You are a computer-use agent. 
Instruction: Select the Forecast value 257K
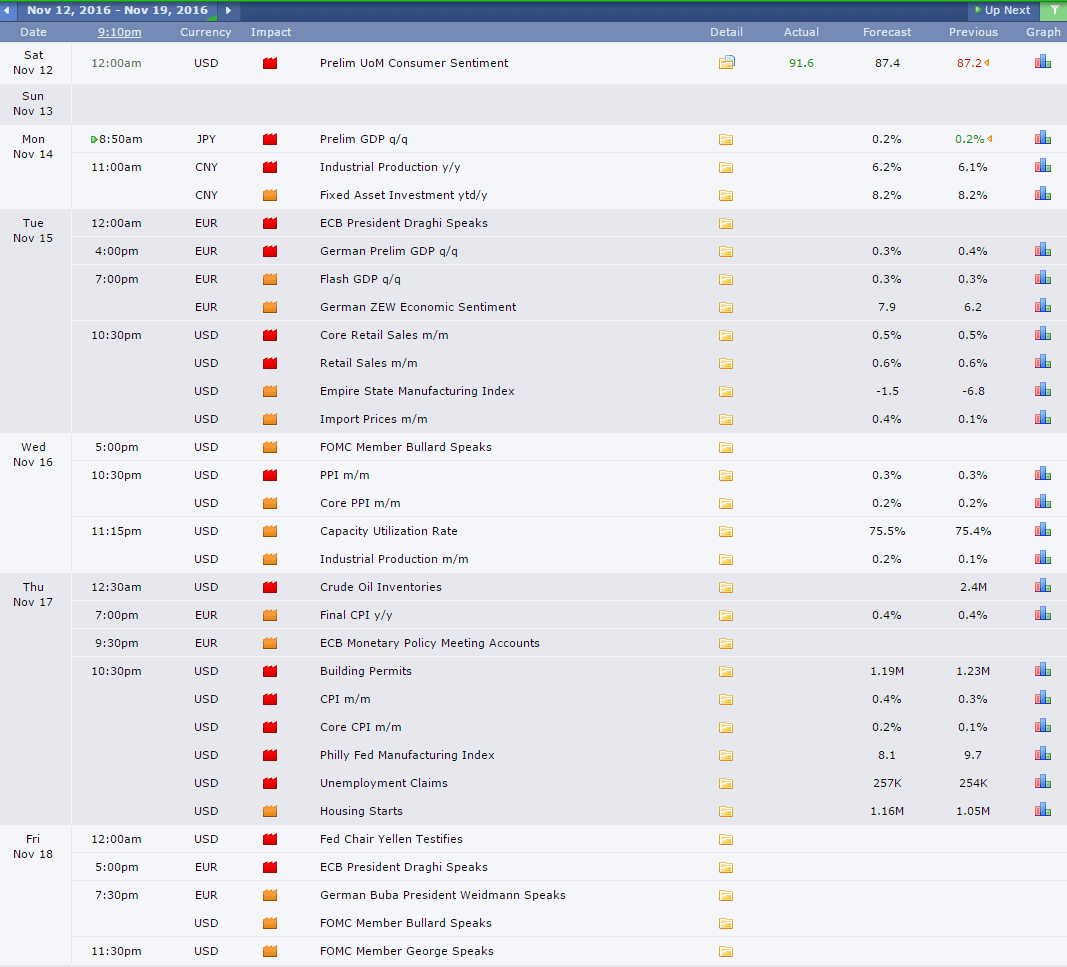pyautogui.click(x=887, y=783)
